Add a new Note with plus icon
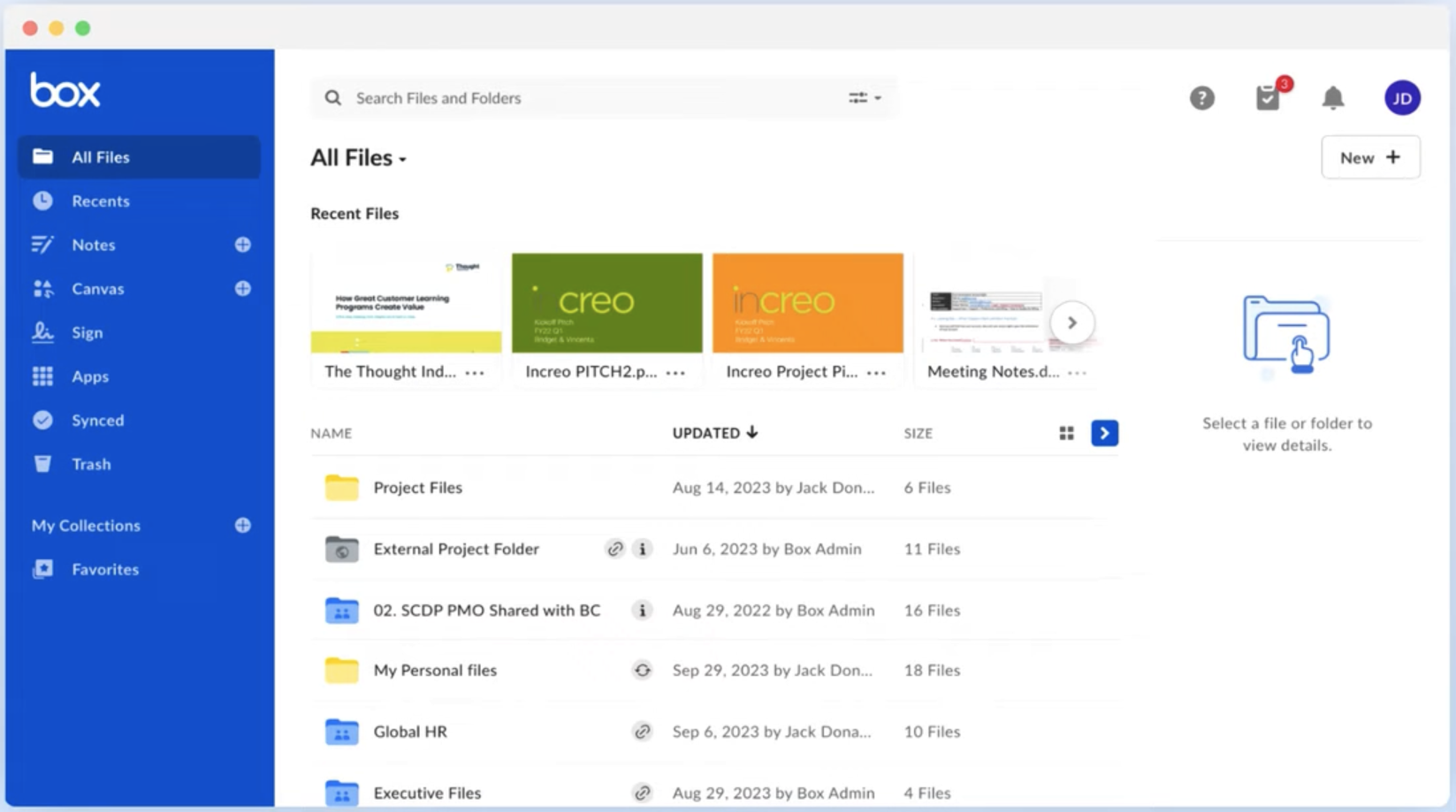Screen dimensions: 1456x812 [243, 245]
